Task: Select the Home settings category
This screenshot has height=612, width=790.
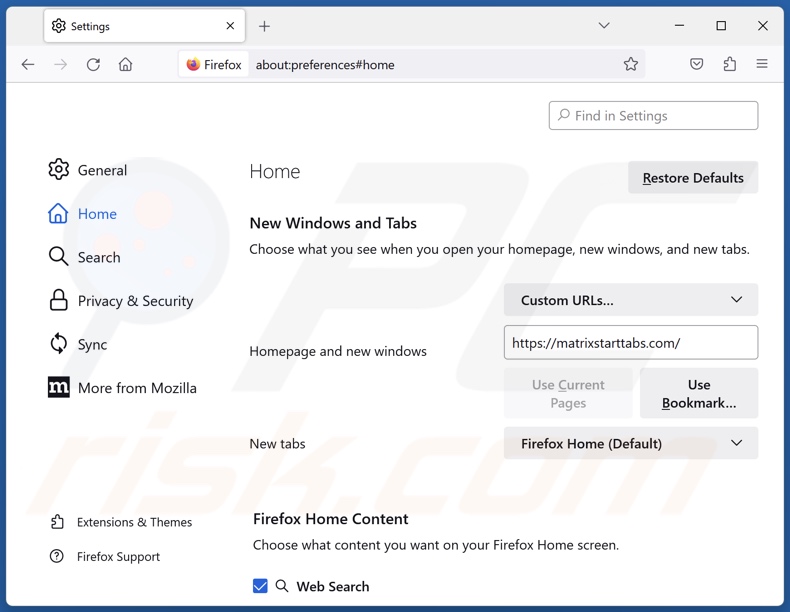Action: click(x=83, y=214)
